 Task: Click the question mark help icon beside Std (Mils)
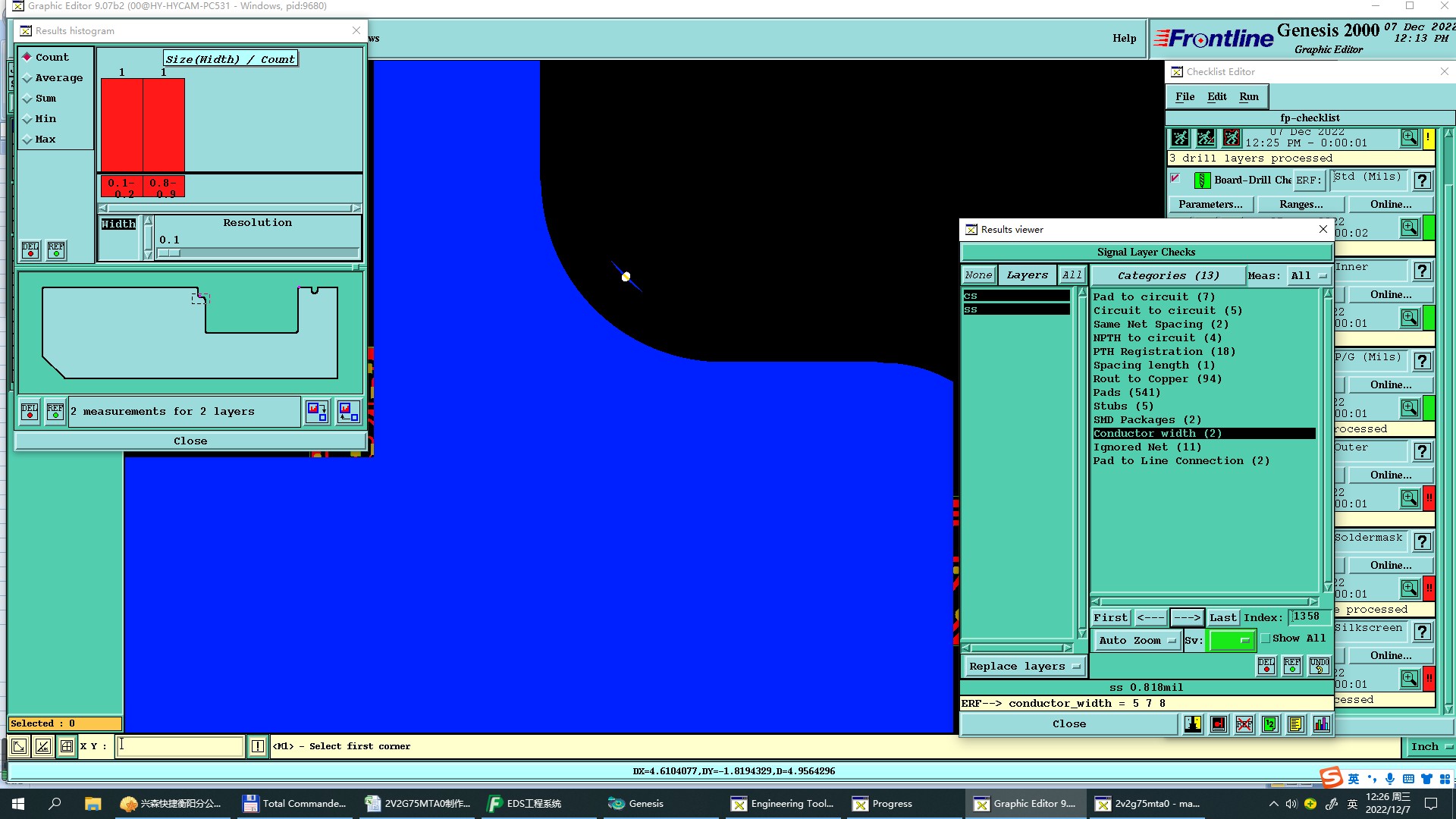1423,180
